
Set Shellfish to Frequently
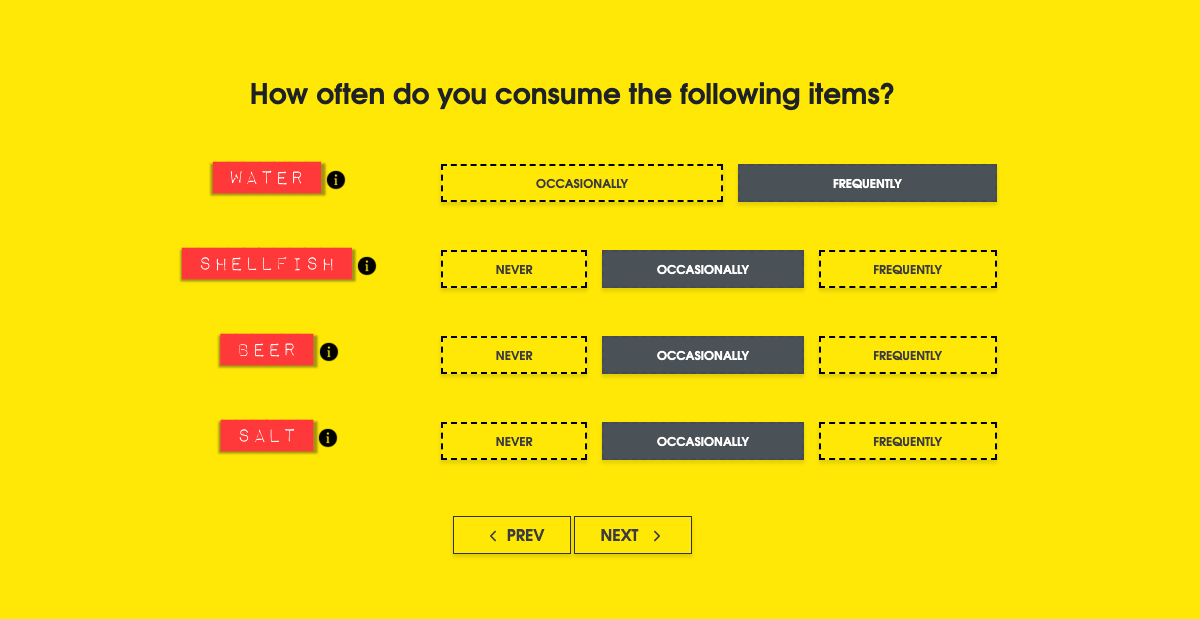click(907, 269)
